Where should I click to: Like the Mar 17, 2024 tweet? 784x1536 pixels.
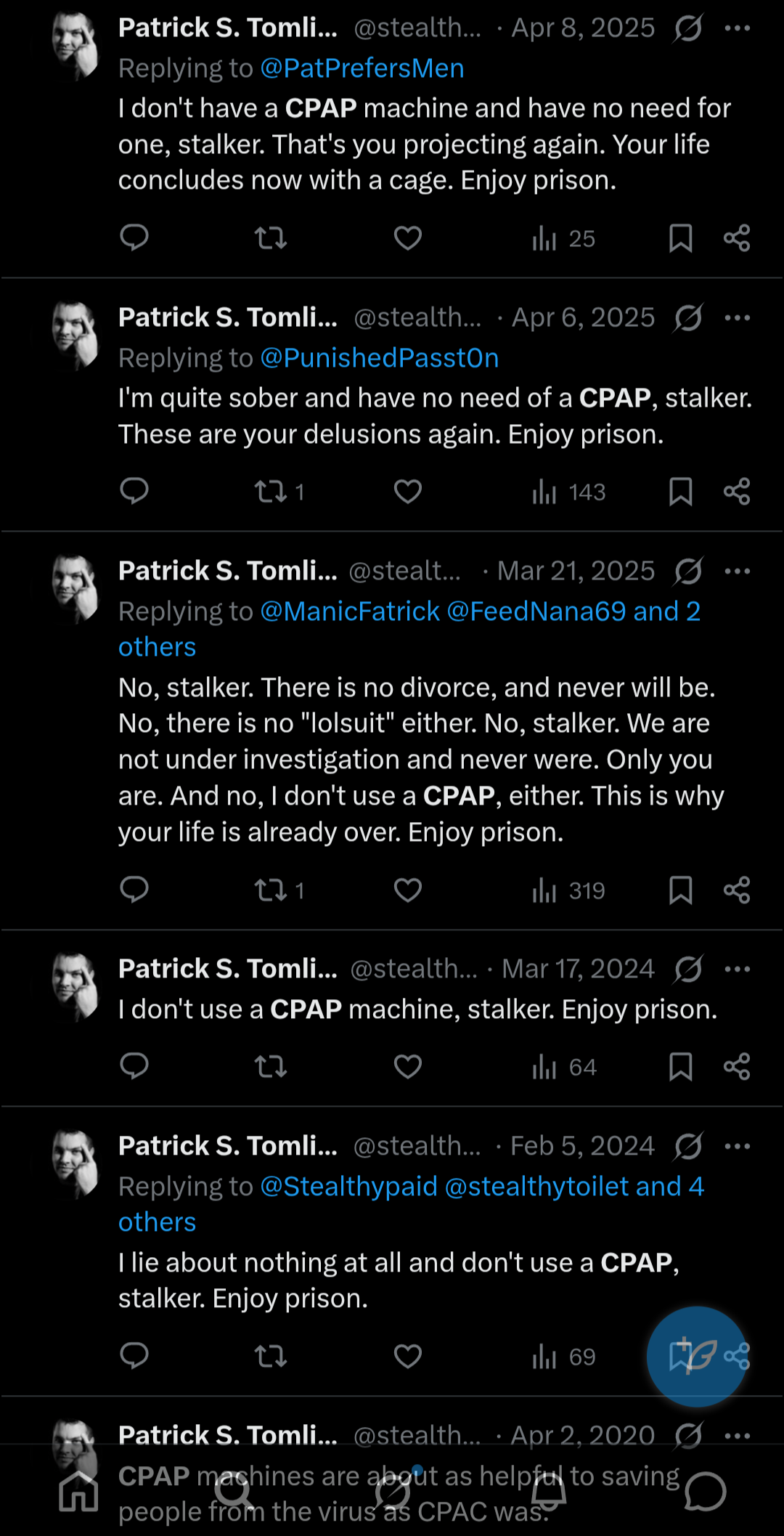pos(408,1067)
